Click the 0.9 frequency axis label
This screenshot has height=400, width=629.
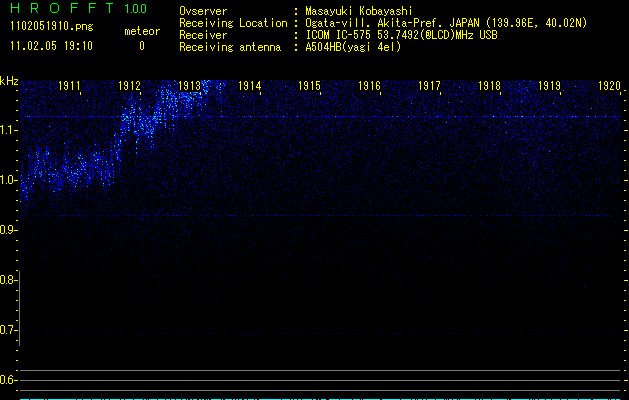pyautogui.click(x=7, y=230)
